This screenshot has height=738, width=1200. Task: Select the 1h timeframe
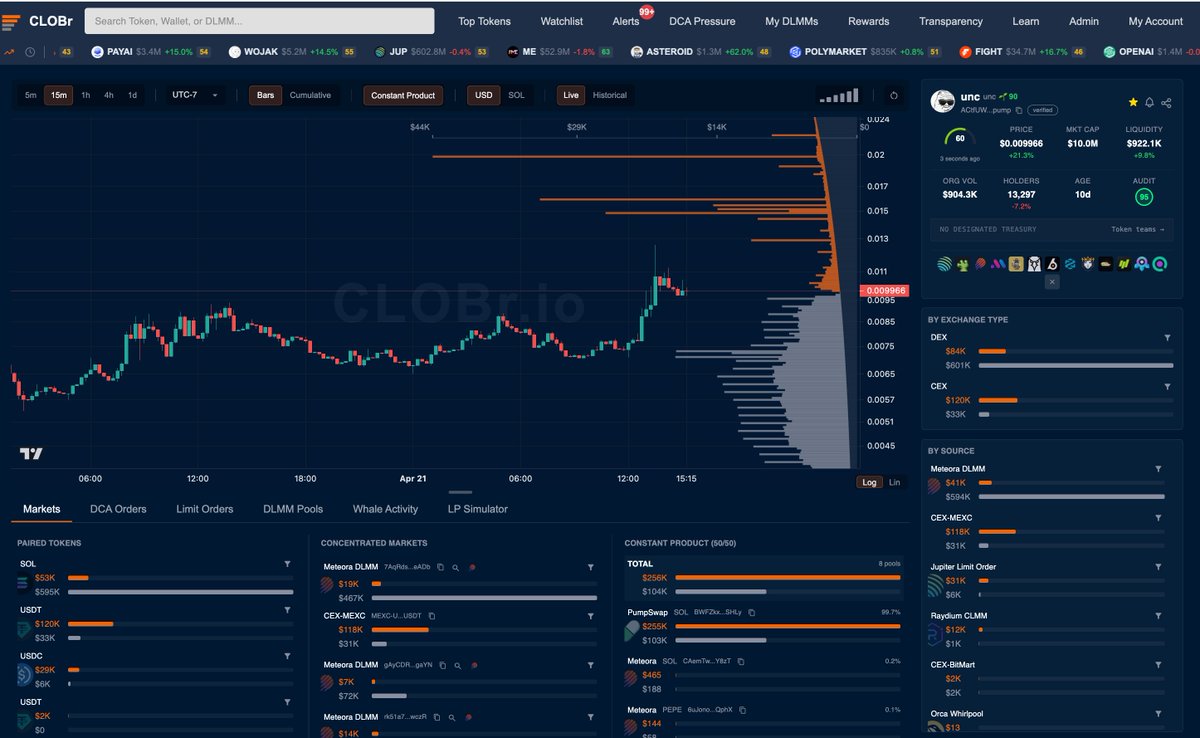coord(86,96)
